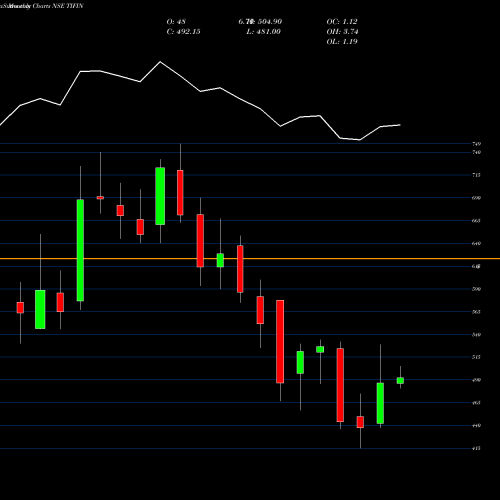The image size is (500, 500).
Task: Click the 715 price axis label
Action: (x=476, y=175)
